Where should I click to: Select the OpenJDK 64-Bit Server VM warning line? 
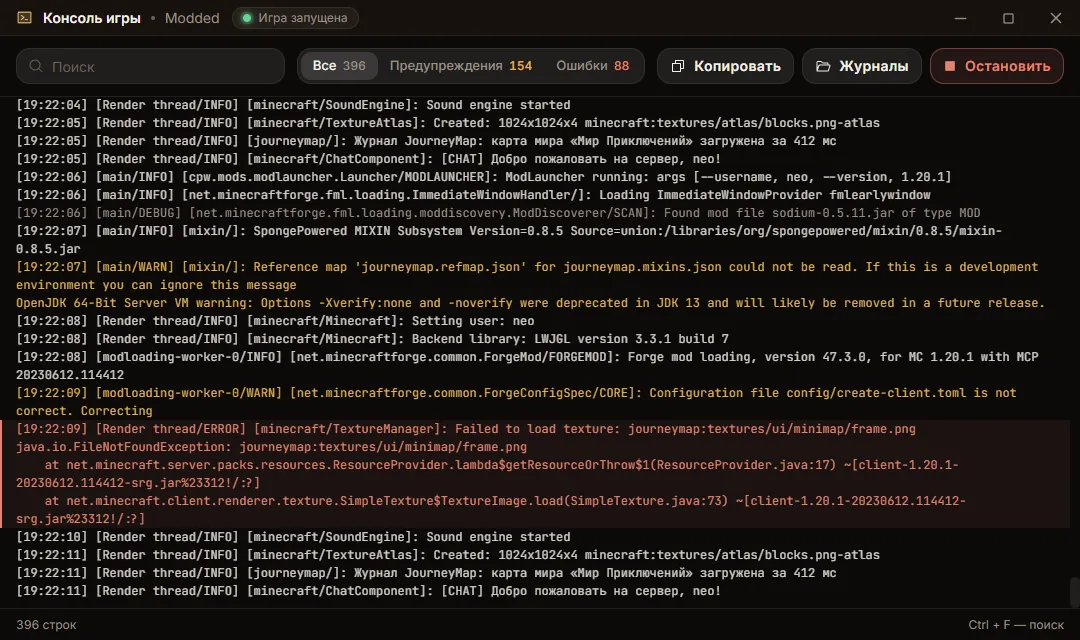pyautogui.click(x=530, y=303)
